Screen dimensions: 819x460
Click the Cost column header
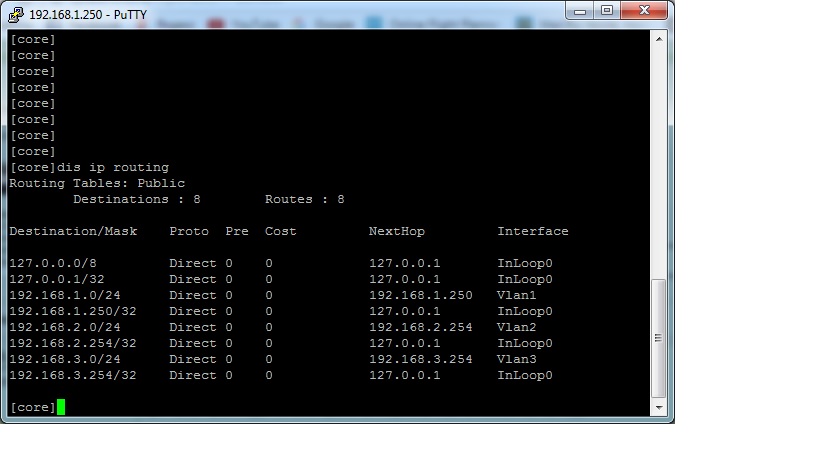point(280,231)
